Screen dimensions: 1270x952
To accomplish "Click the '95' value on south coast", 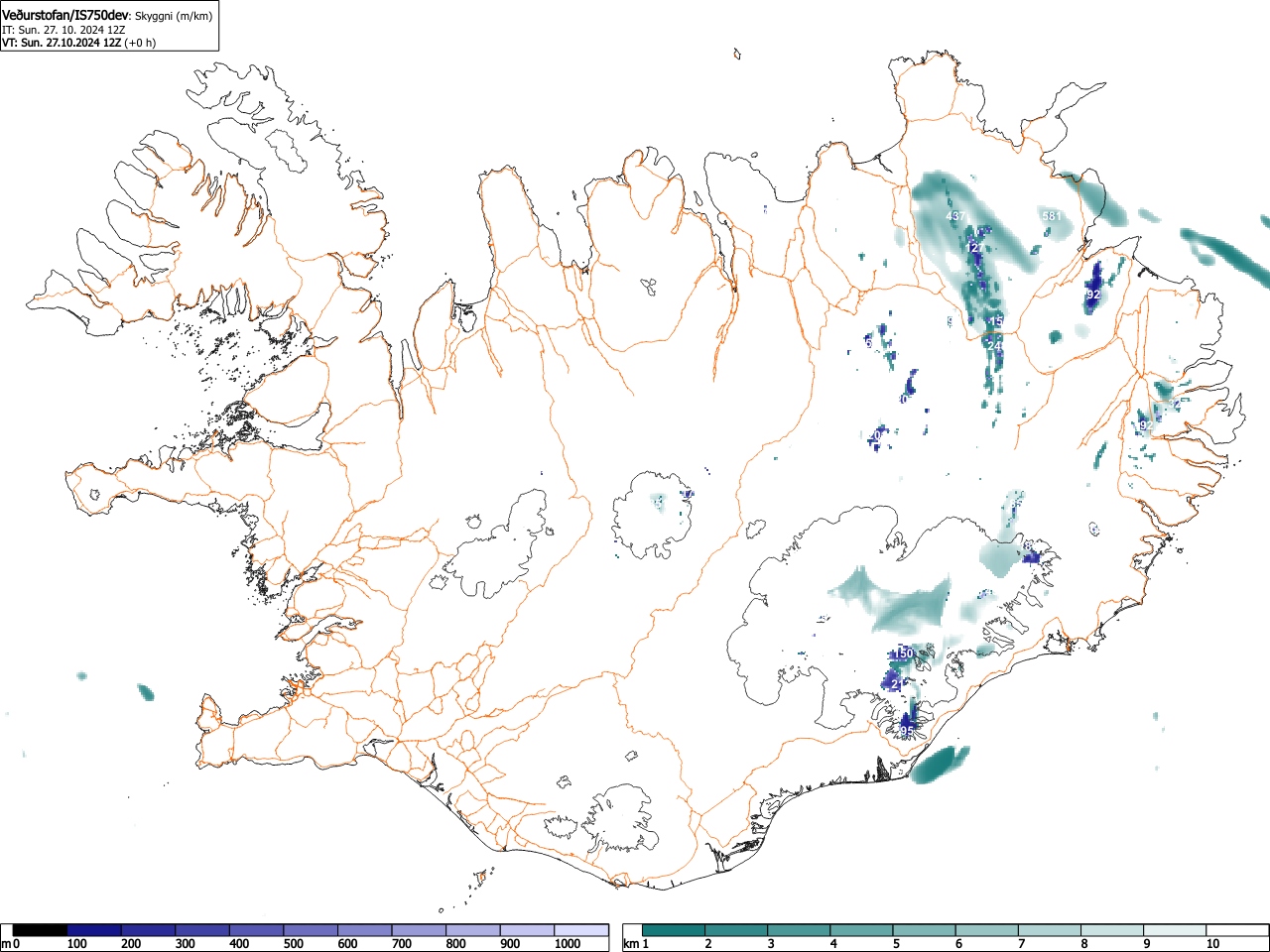I will [x=907, y=731].
